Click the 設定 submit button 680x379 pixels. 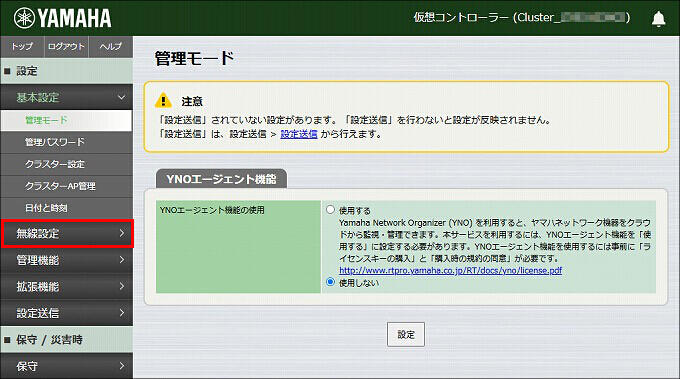406,334
